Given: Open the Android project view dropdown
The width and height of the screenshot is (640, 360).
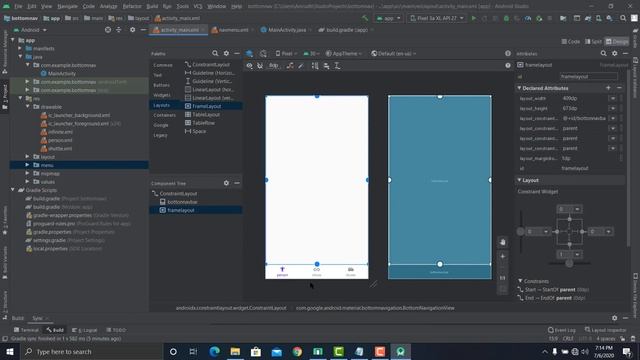Looking at the screenshot, I should [30, 30].
